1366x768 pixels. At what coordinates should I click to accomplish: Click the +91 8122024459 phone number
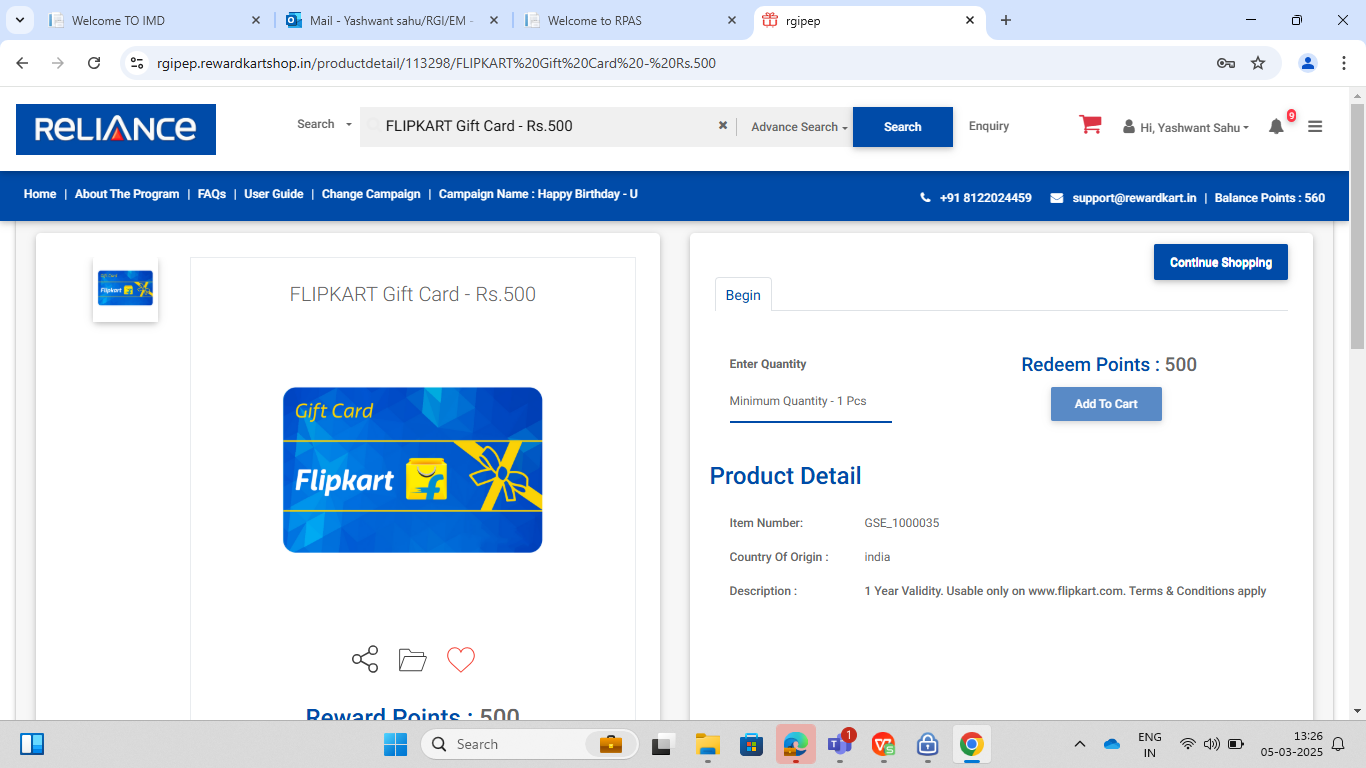(x=985, y=198)
